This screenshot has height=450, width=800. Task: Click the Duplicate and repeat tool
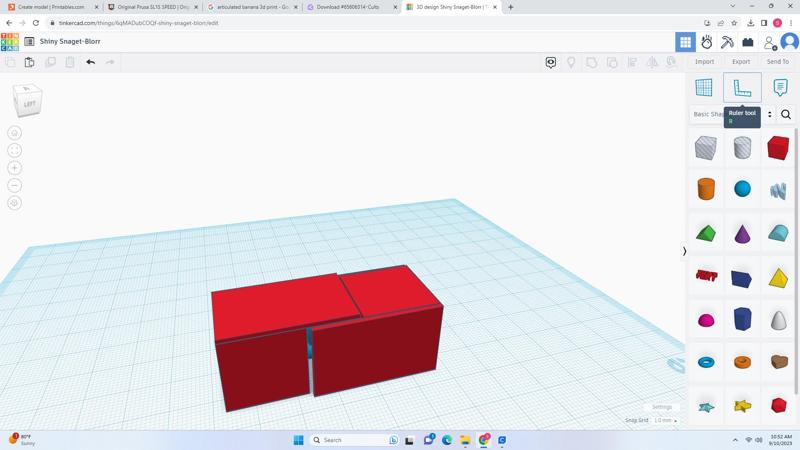pyautogui.click(x=50, y=62)
